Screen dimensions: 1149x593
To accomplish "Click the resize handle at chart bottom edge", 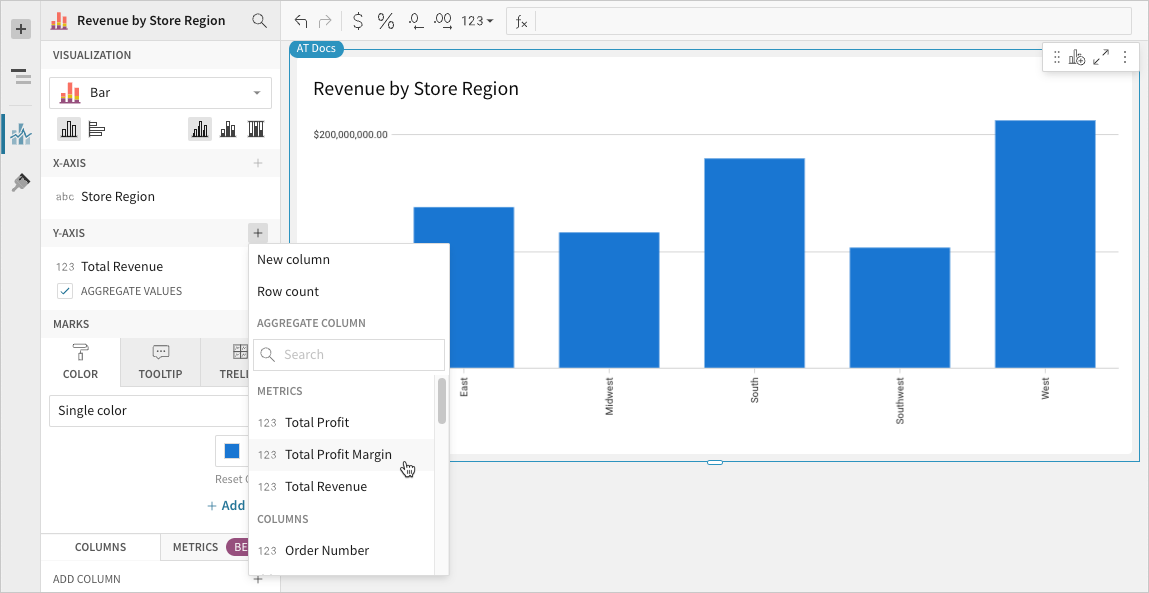I will coord(714,462).
